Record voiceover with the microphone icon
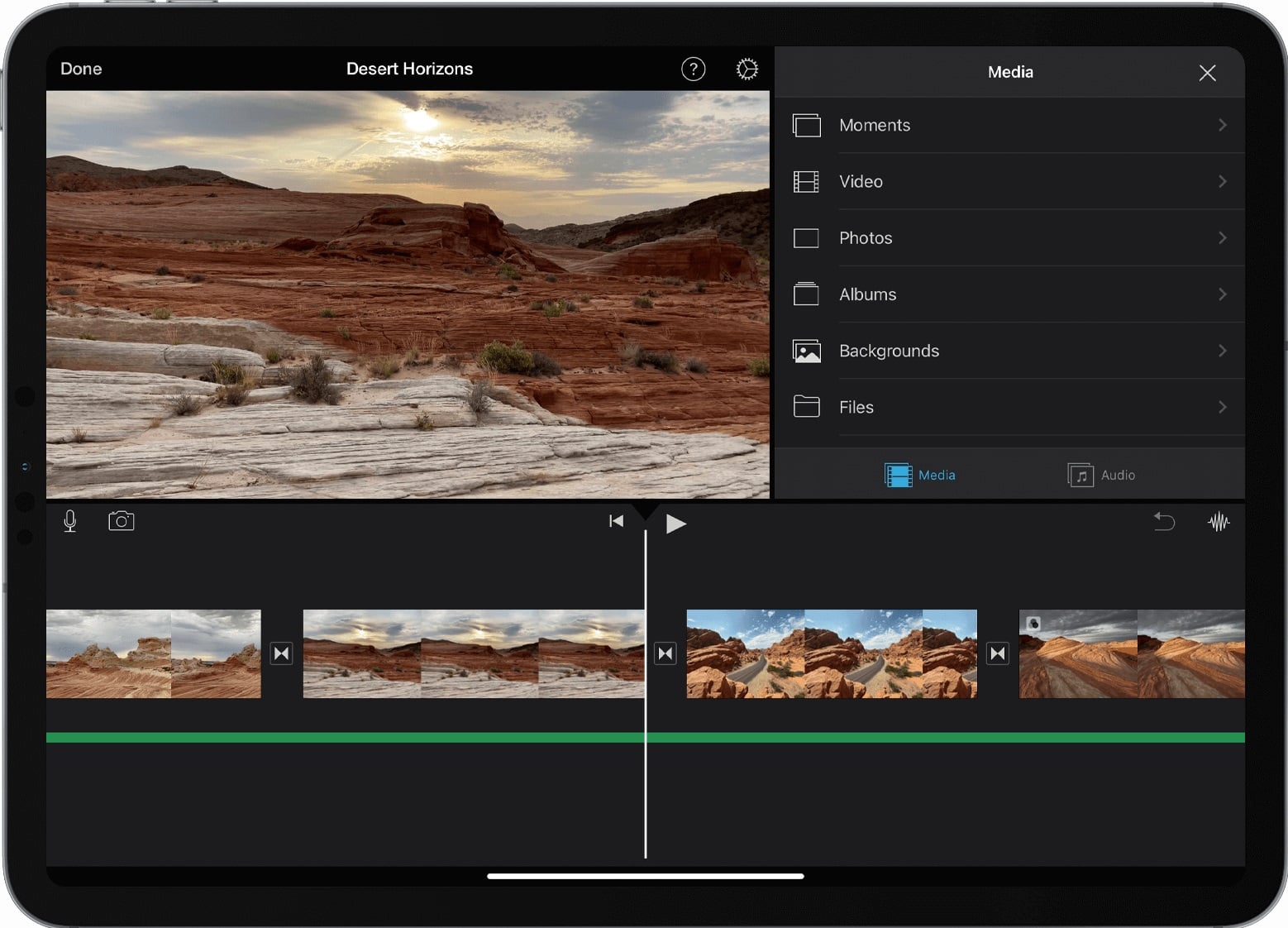Image resolution: width=1288 pixels, height=928 pixels. [70, 521]
